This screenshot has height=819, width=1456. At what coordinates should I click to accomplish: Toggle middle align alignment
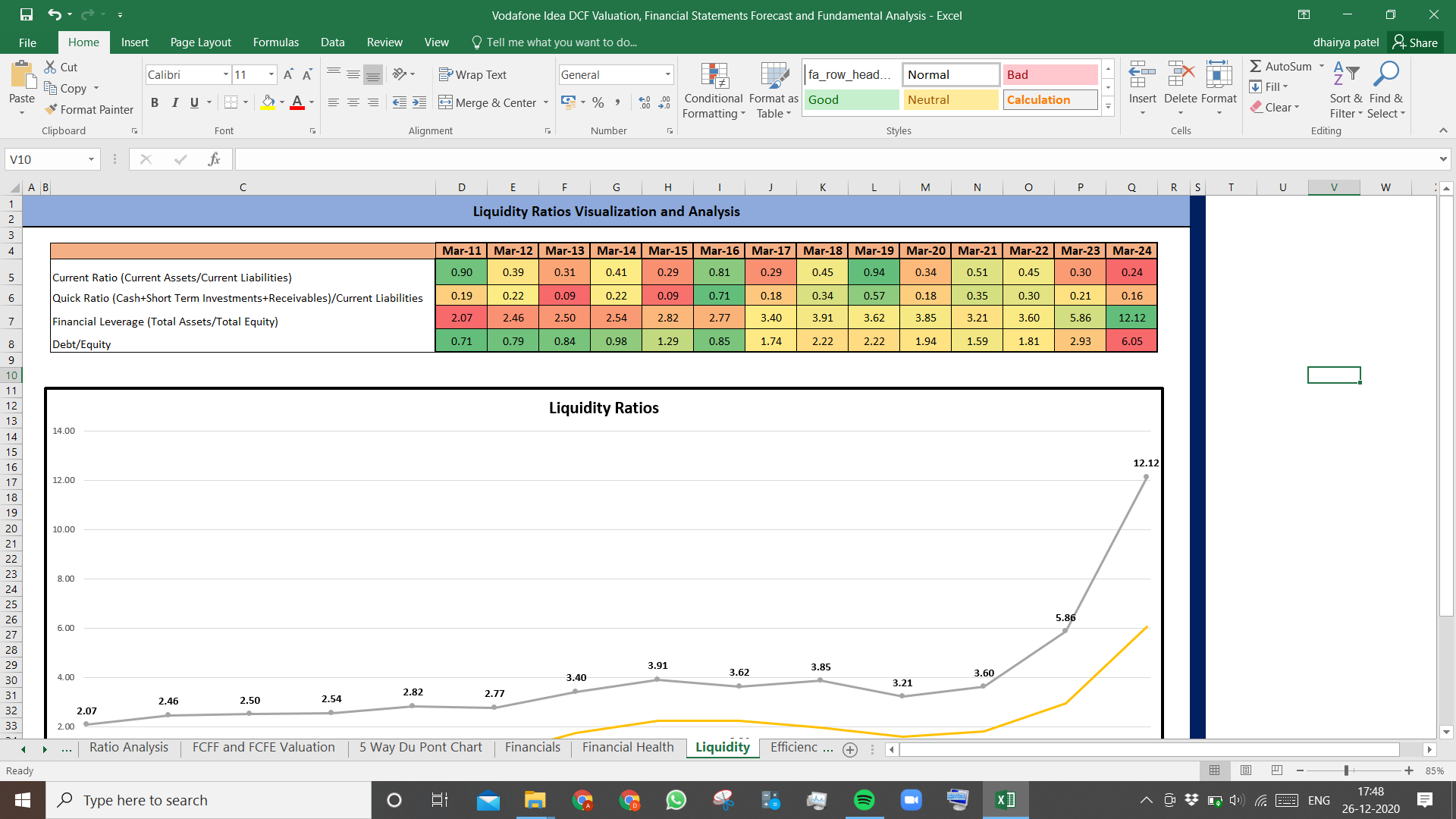click(x=353, y=74)
